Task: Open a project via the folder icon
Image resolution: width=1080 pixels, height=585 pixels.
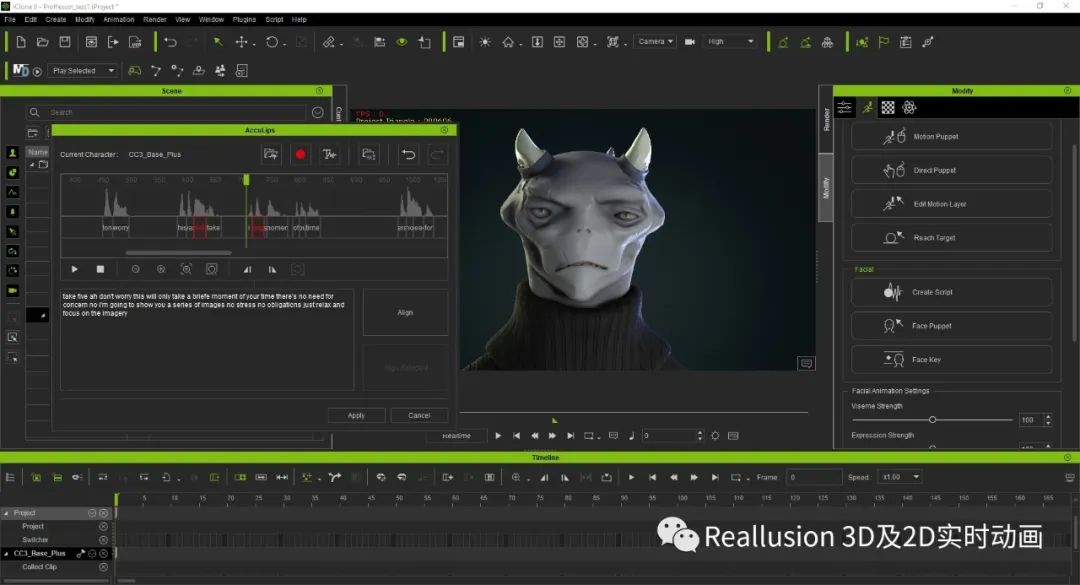Action: coord(43,42)
